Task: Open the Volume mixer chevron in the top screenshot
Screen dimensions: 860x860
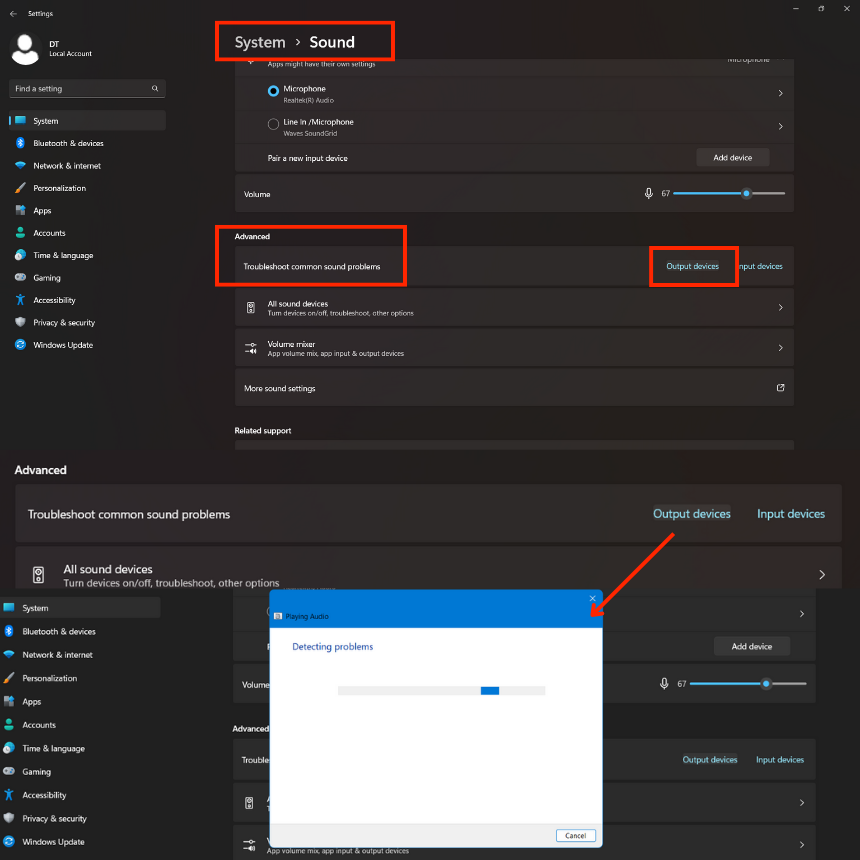Action: point(780,348)
